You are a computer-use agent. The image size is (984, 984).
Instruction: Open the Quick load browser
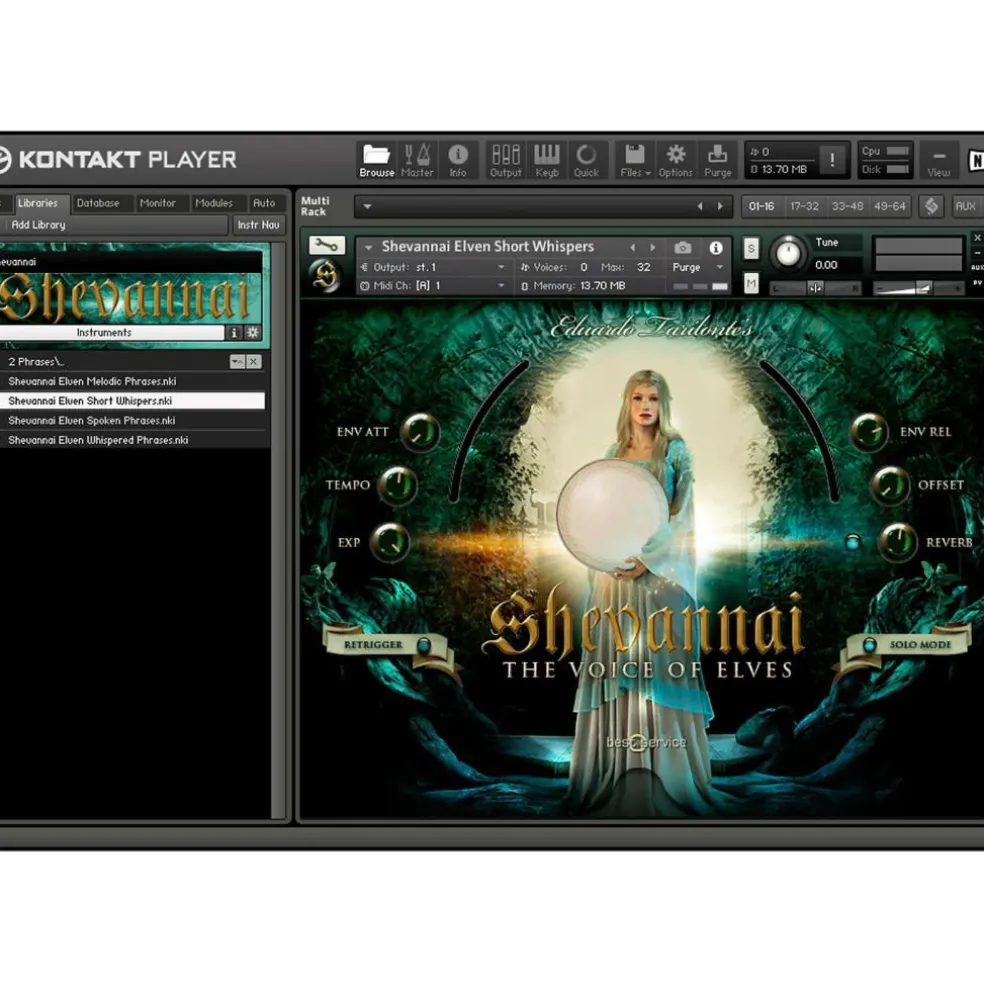pyautogui.click(x=586, y=160)
